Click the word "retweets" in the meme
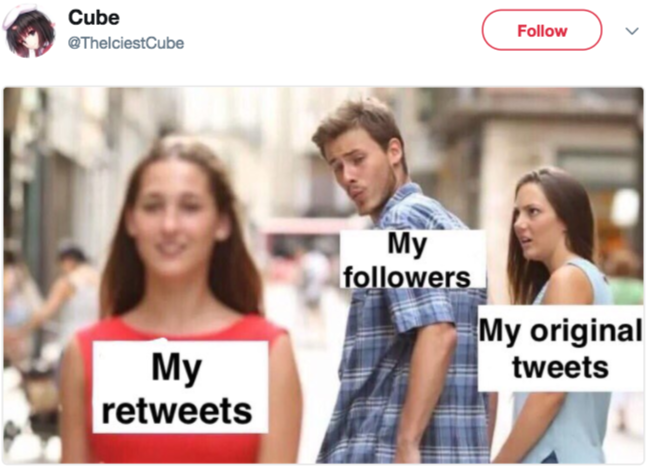Screen dimensions: 653x468 pos(177,411)
